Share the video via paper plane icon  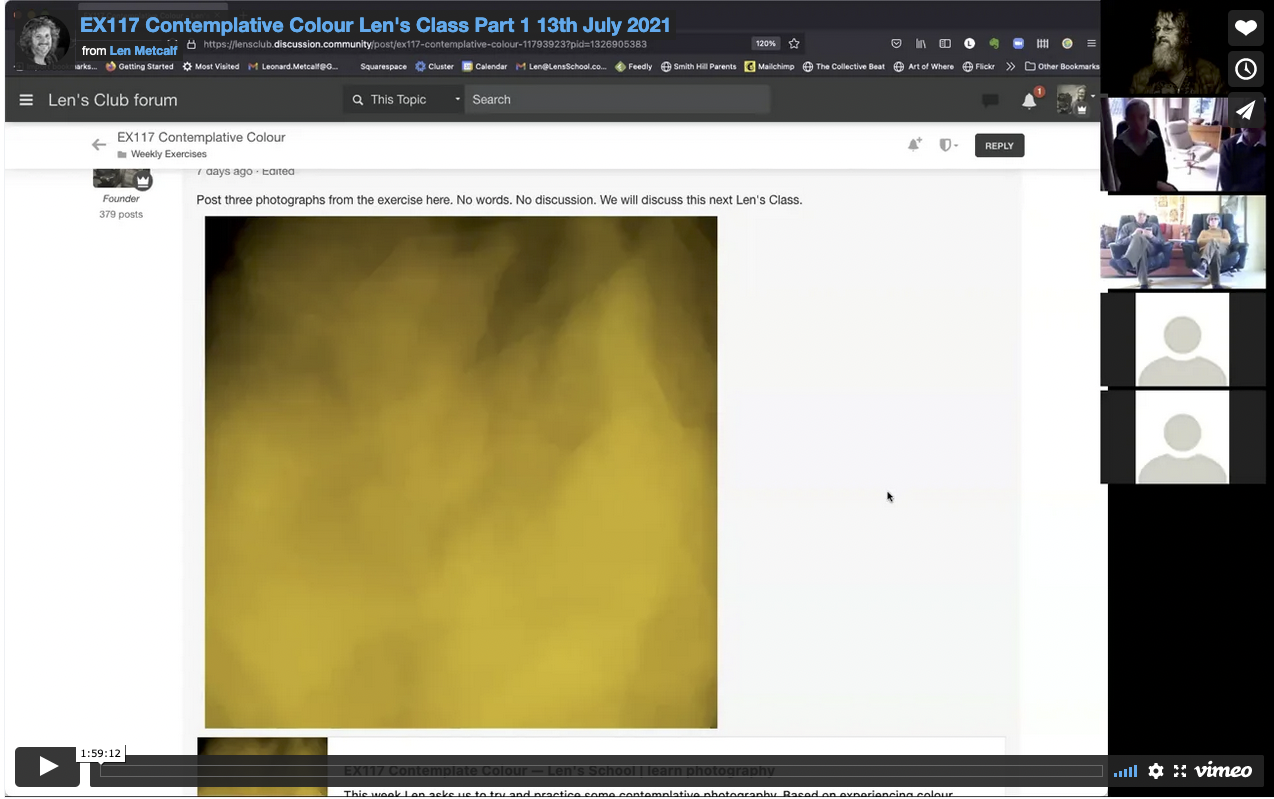click(1245, 110)
